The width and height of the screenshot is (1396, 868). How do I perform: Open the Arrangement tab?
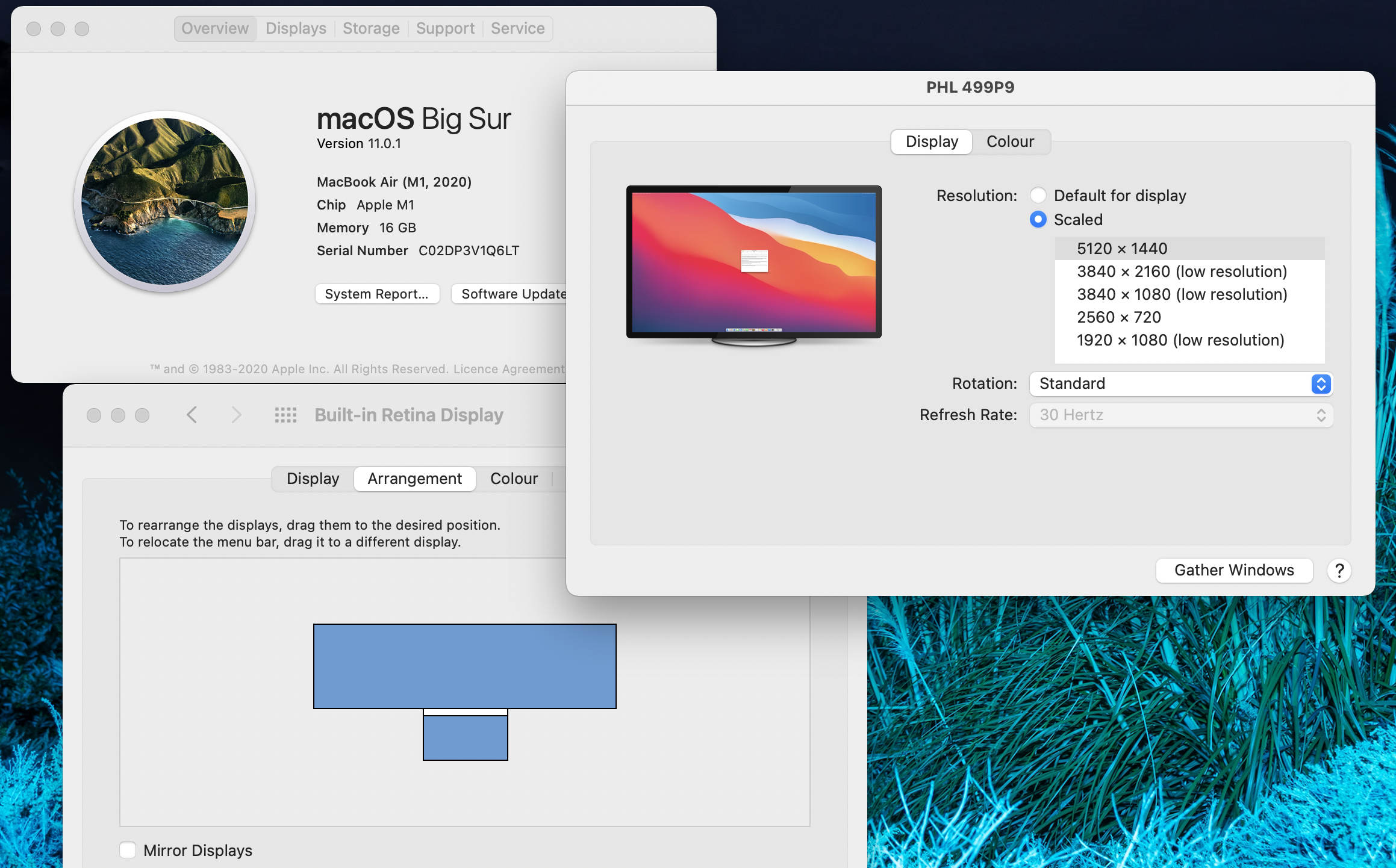coord(414,479)
